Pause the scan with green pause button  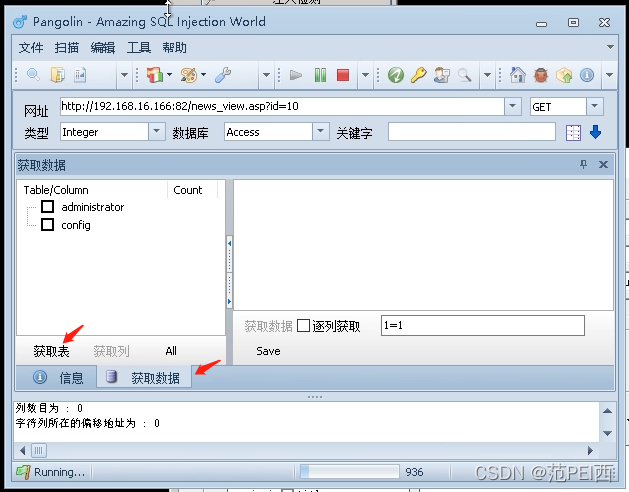[320, 75]
